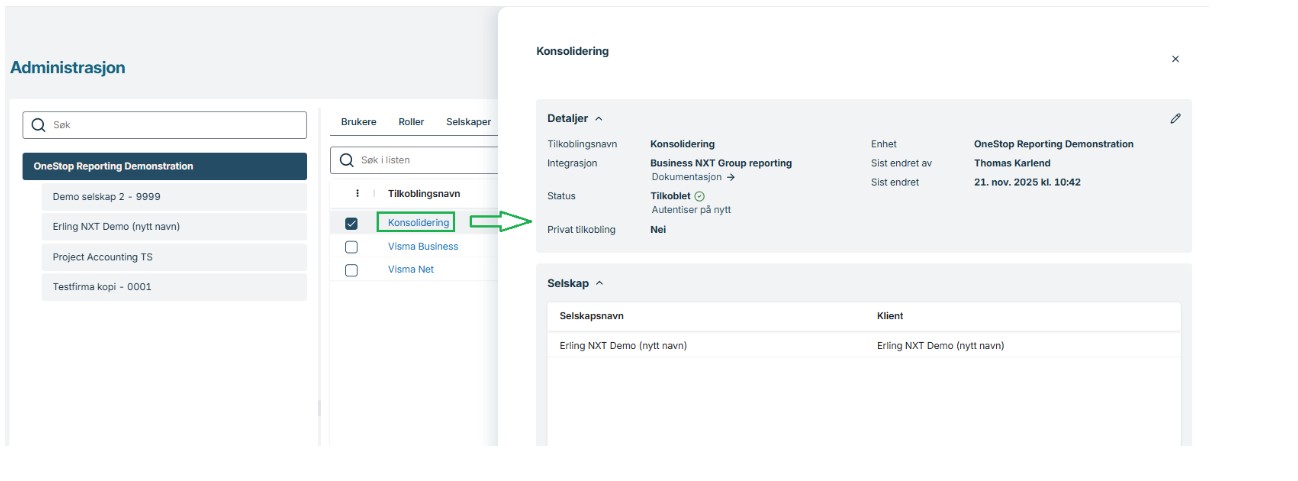The width and height of the screenshot is (1298, 481).
Task: Click Autentiser på nytt link
Action: (x=689, y=210)
